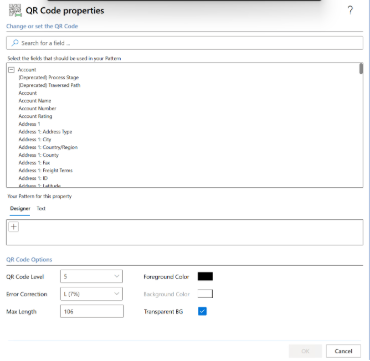Image resolution: width=370 pixels, height=361 pixels.
Task: Pick the black Foreground Color swatch
Action: 205,276
